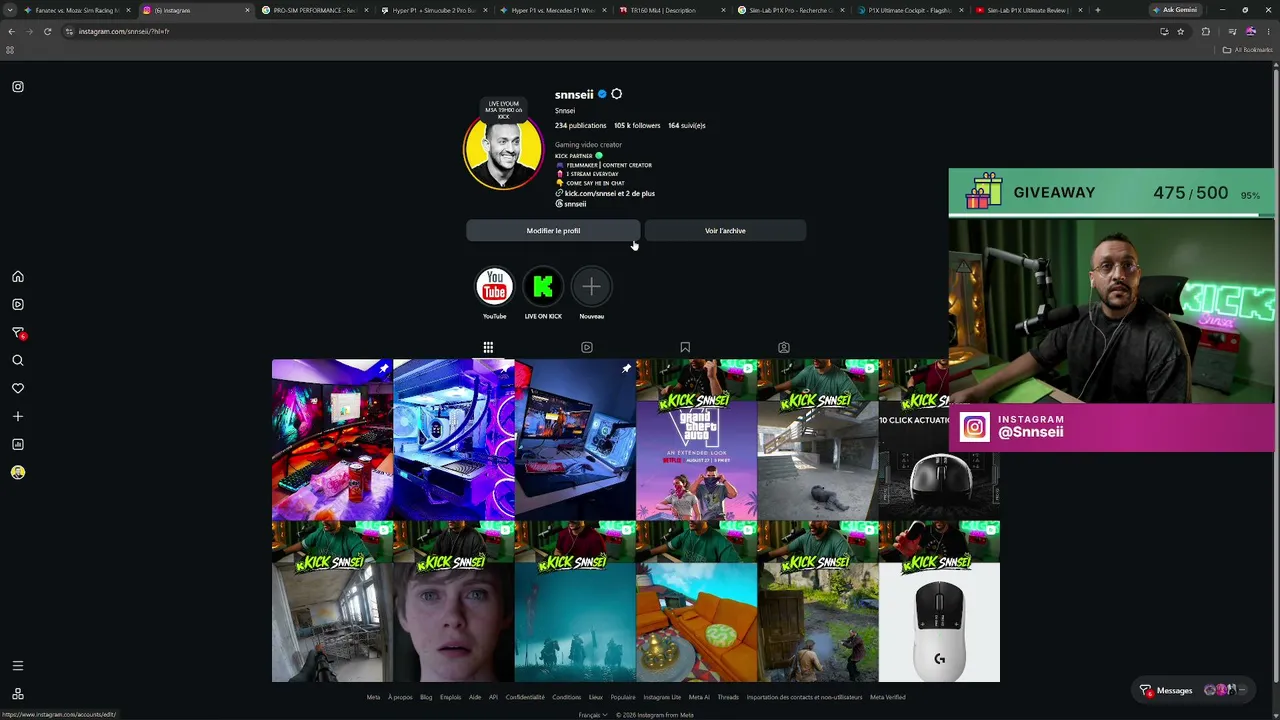Open the YouTube story highlight
The height and width of the screenshot is (720, 1280).
click(x=494, y=287)
